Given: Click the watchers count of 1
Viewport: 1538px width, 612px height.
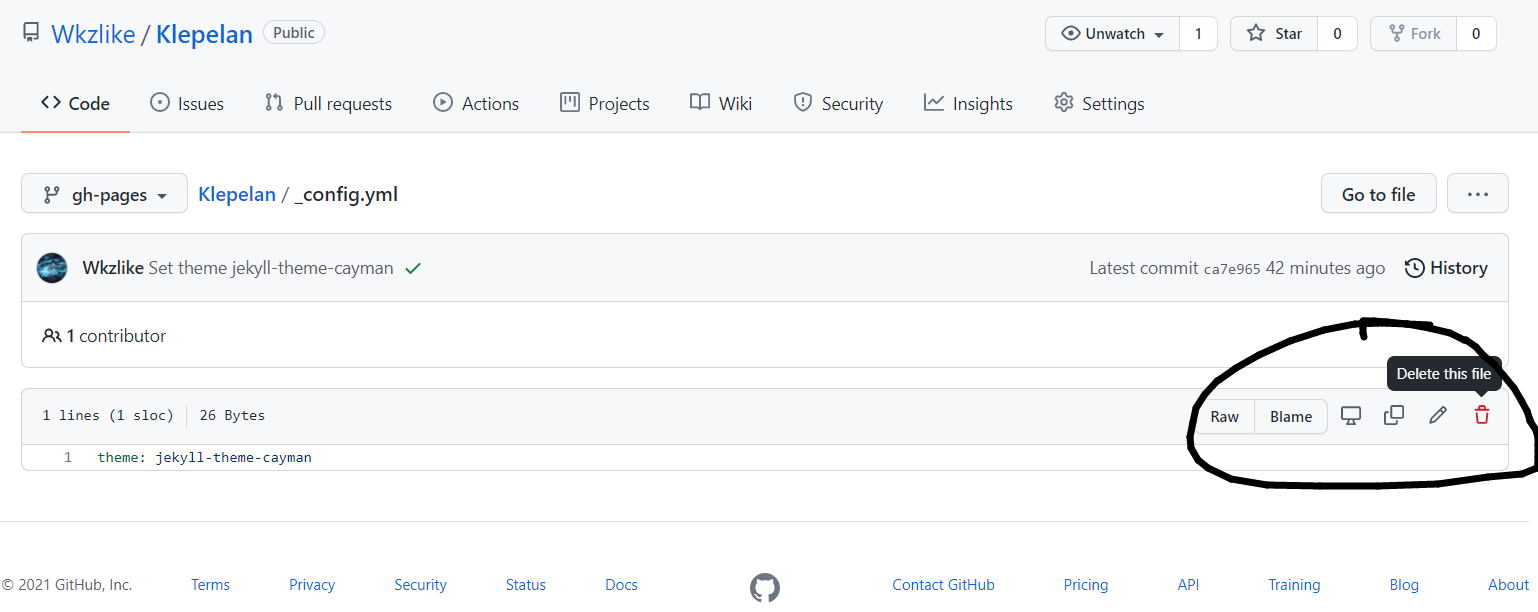Looking at the screenshot, I should [1198, 34].
